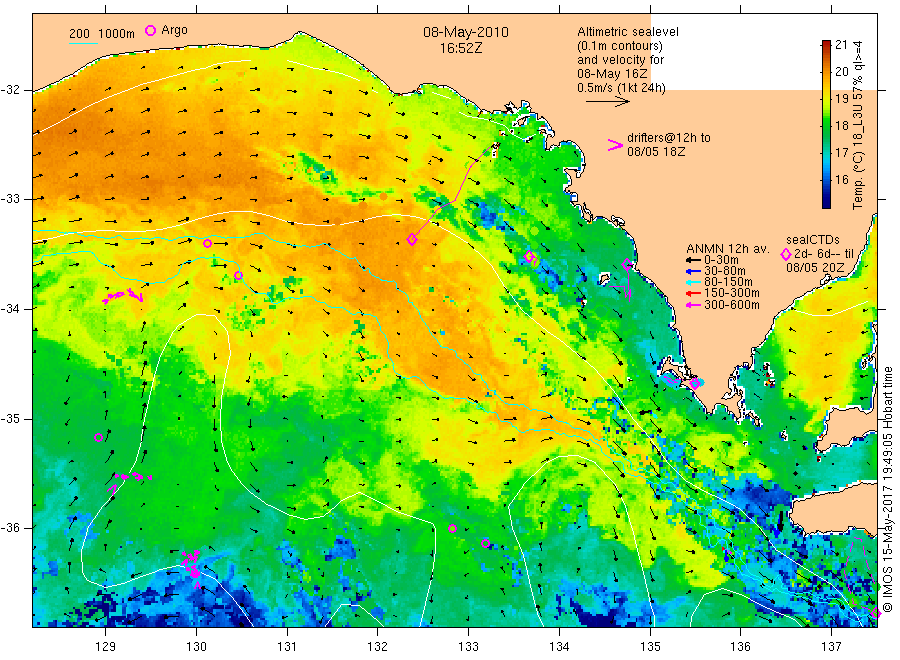Viewport: 900px width, 660px height.
Task: Click the blue 30-80m arrow in ANMN legend
Action: pyautogui.click(x=693, y=271)
